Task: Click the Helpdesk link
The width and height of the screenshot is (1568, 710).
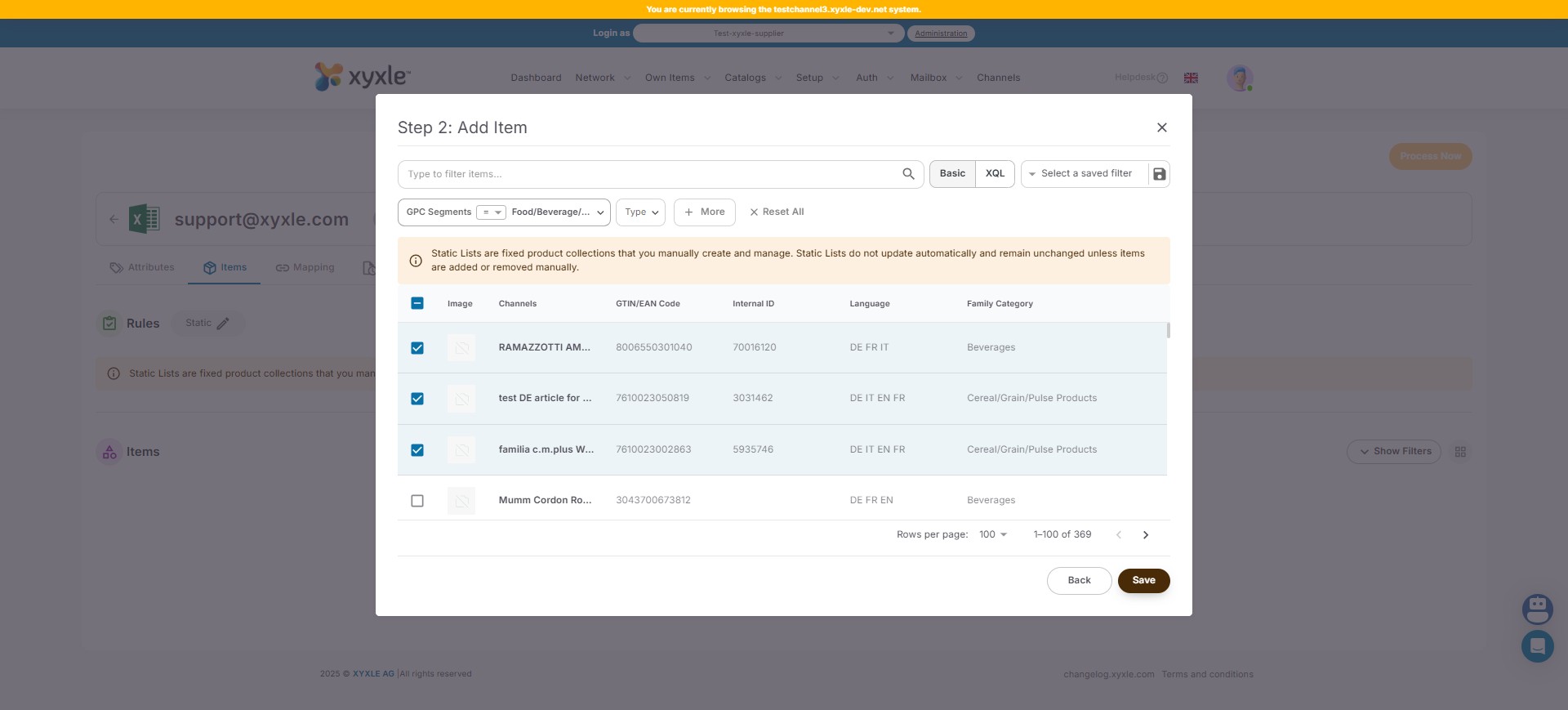Action: tap(1141, 78)
